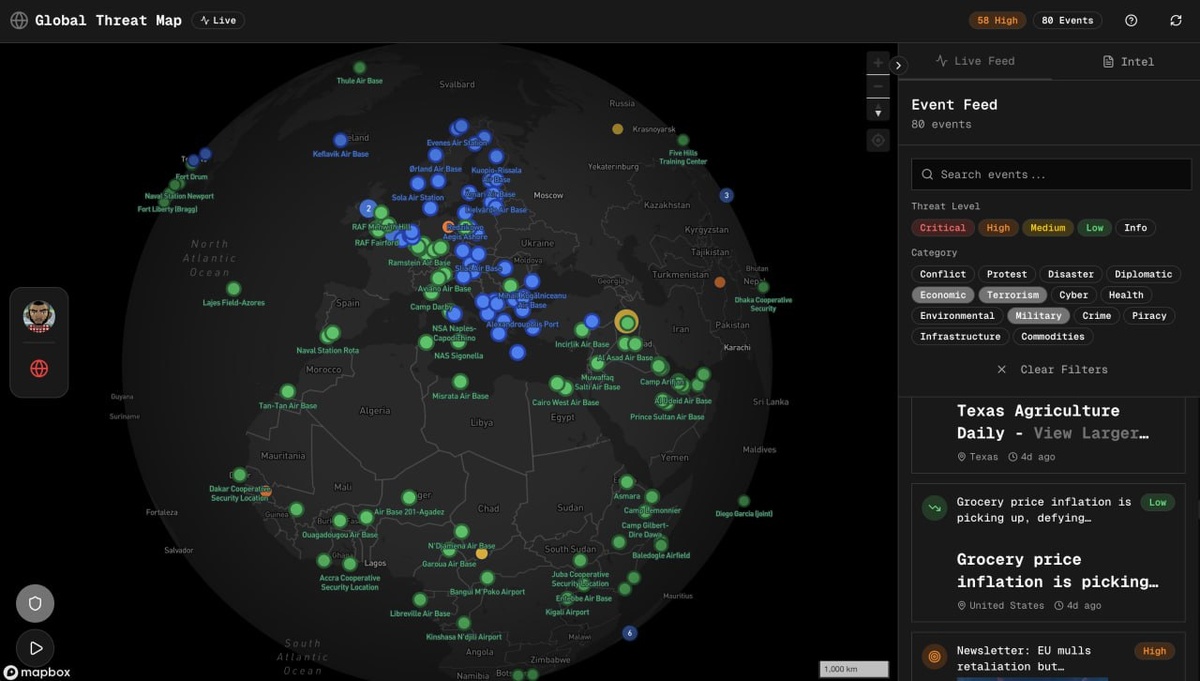Viewport: 1200px width, 681px height.
Task: Enable the Conflict category filter
Action: click(x=943, y=274)
